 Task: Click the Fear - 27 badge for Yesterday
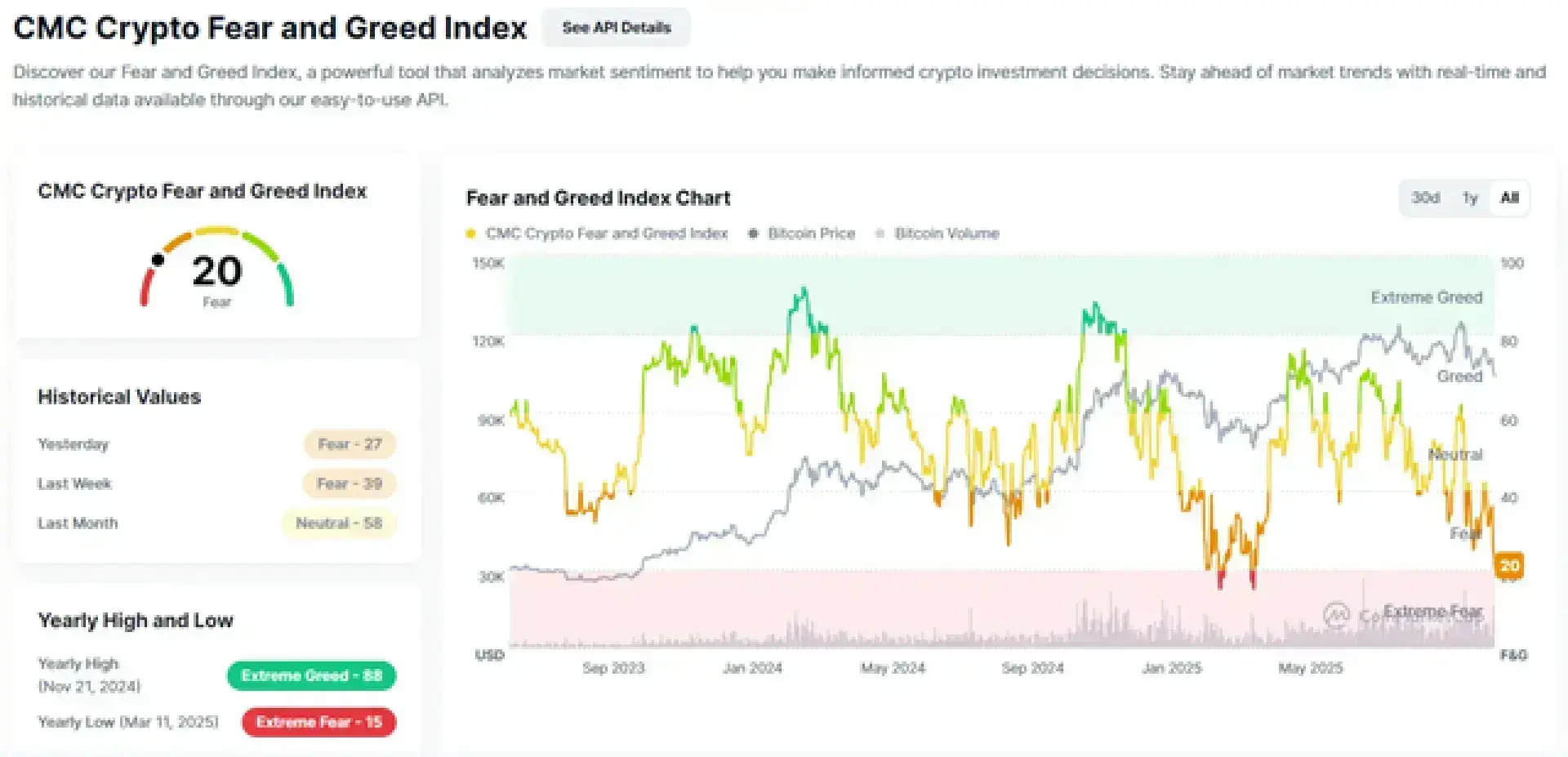(350, 443)
